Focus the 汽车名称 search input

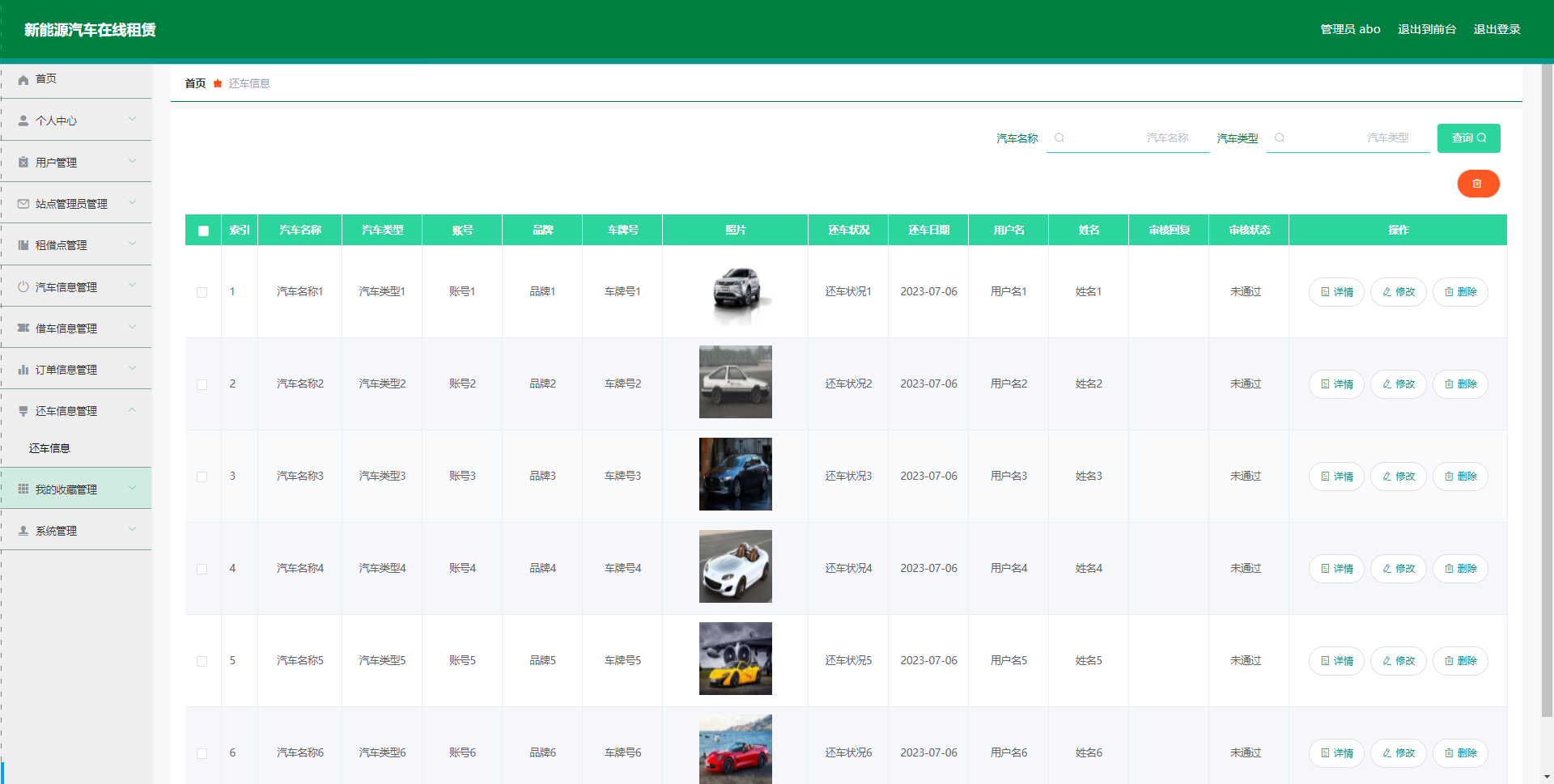[x=1127, y=138]
